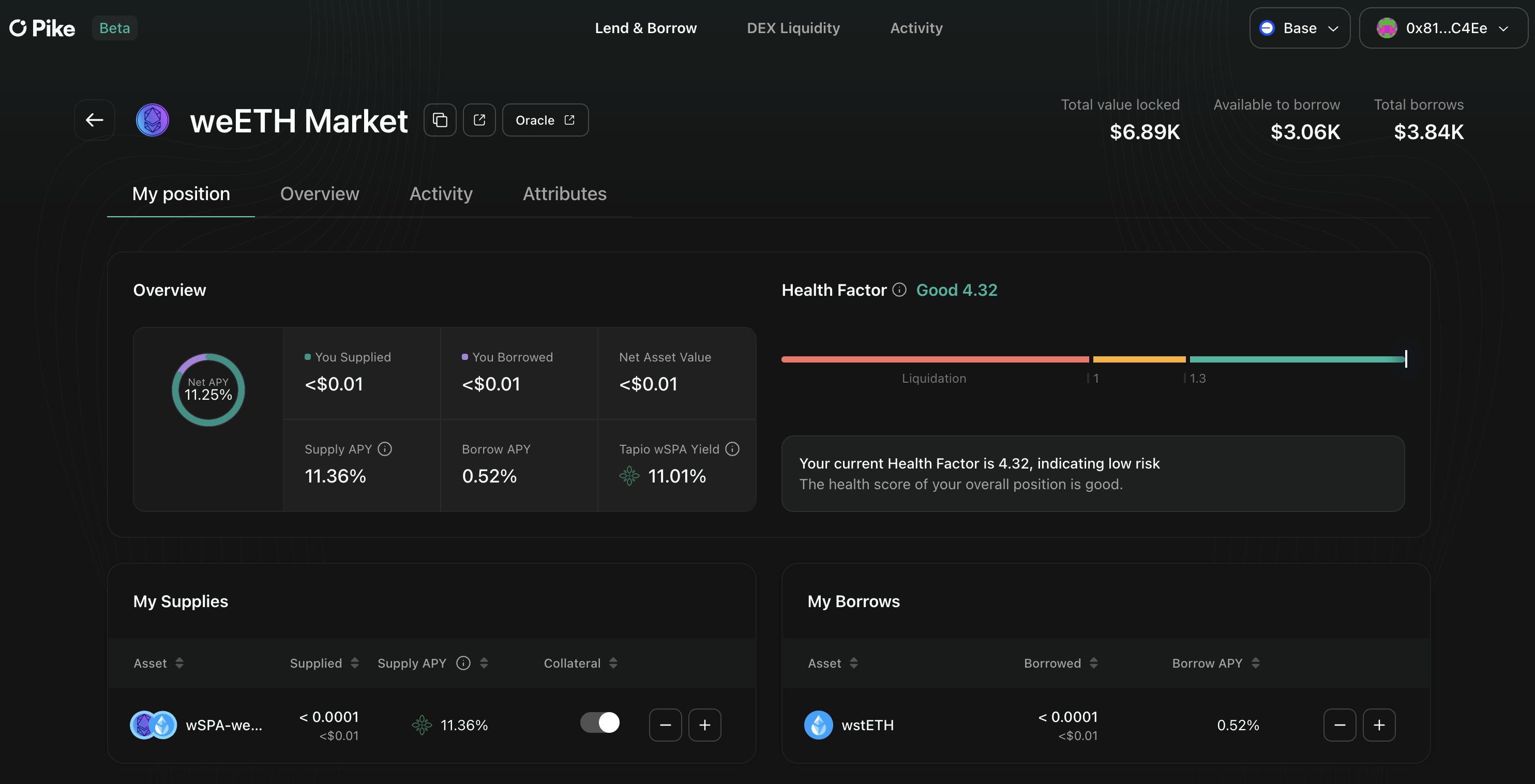The width and height of the screenshot is (1535, 784).
Task: Open DEX Liquidity in top navigation
Action: pyautogui.click(x=792, y=28)
